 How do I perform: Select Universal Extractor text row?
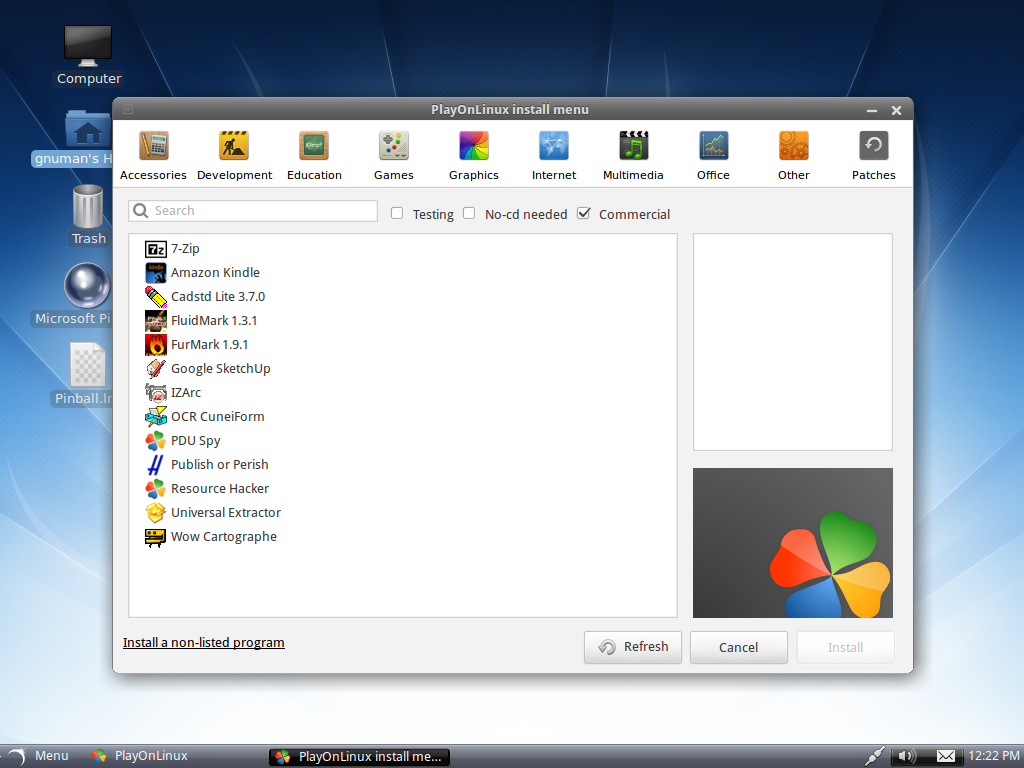point(225,513)
